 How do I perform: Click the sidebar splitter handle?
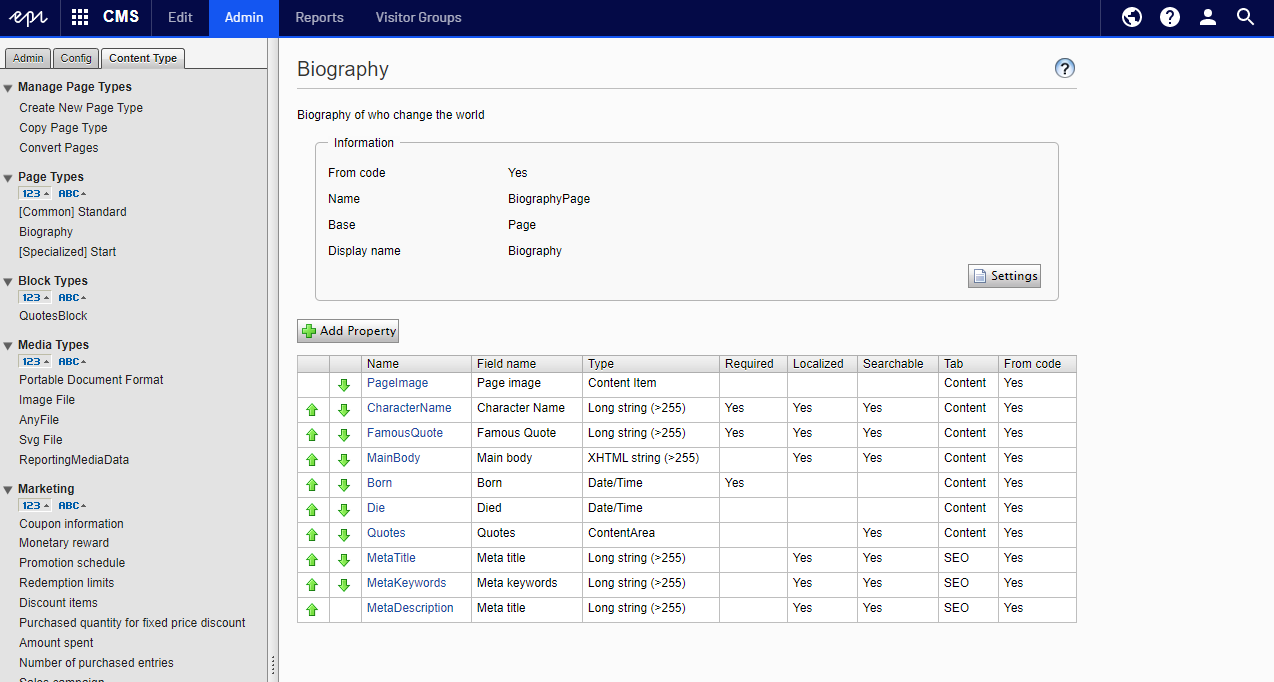(273, 666)
